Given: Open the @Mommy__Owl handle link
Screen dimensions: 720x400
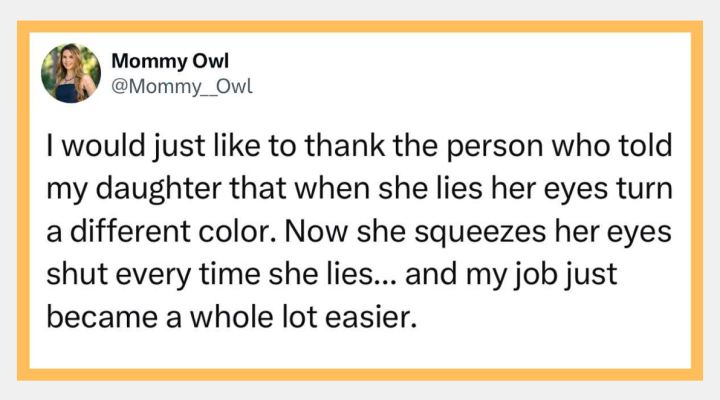Looking at the screenshot, I should point(182,86).
